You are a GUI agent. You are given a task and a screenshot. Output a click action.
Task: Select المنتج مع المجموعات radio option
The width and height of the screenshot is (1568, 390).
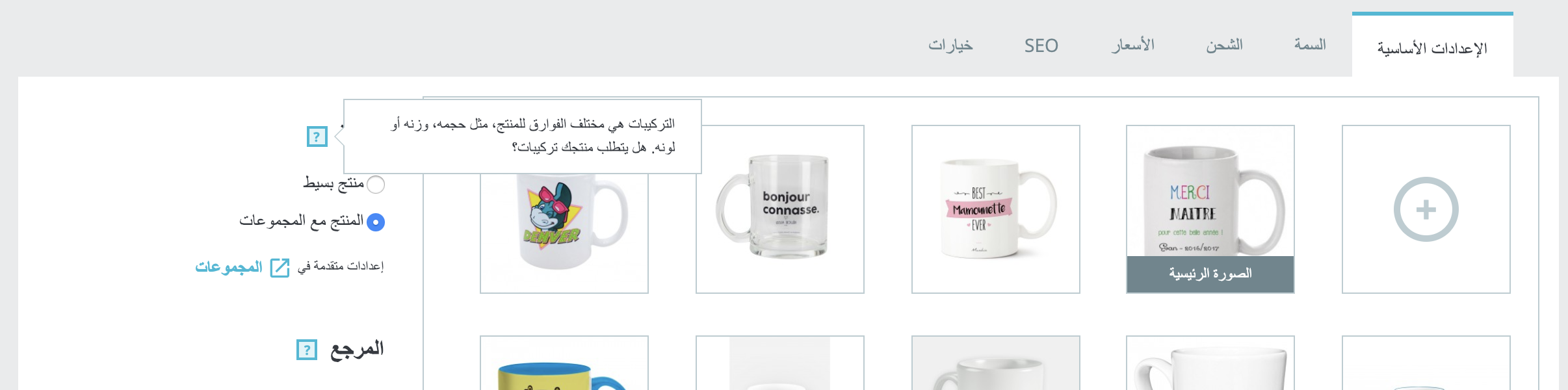(x=376, y=222)
